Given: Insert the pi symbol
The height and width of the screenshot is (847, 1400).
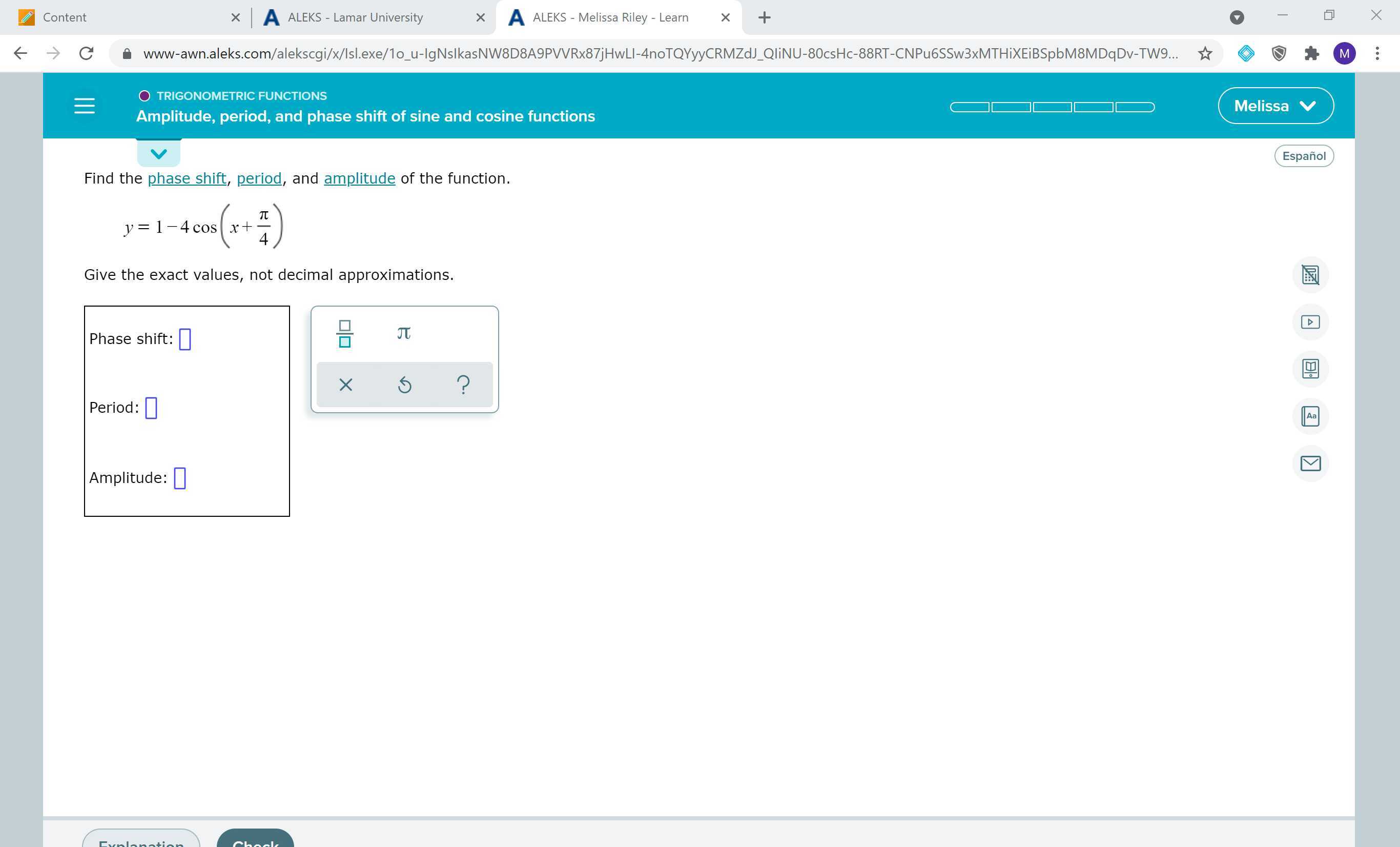Looking at the screenshot, I should click(x=403, y=333).
